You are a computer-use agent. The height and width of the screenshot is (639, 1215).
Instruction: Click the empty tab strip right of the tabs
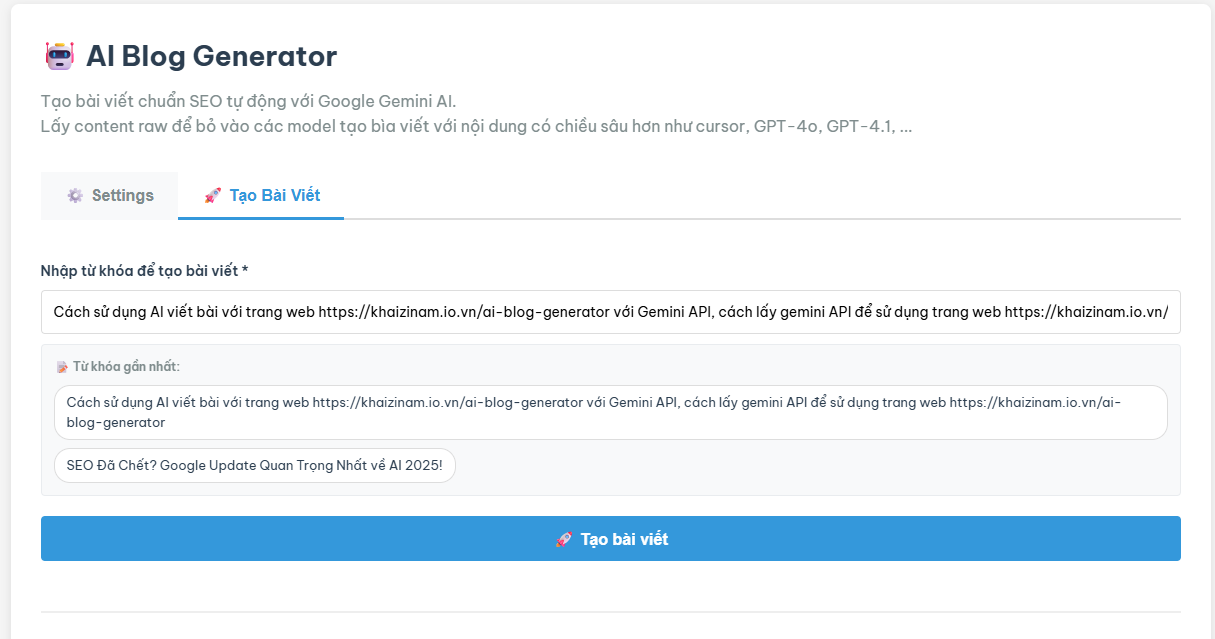(760, 196)
